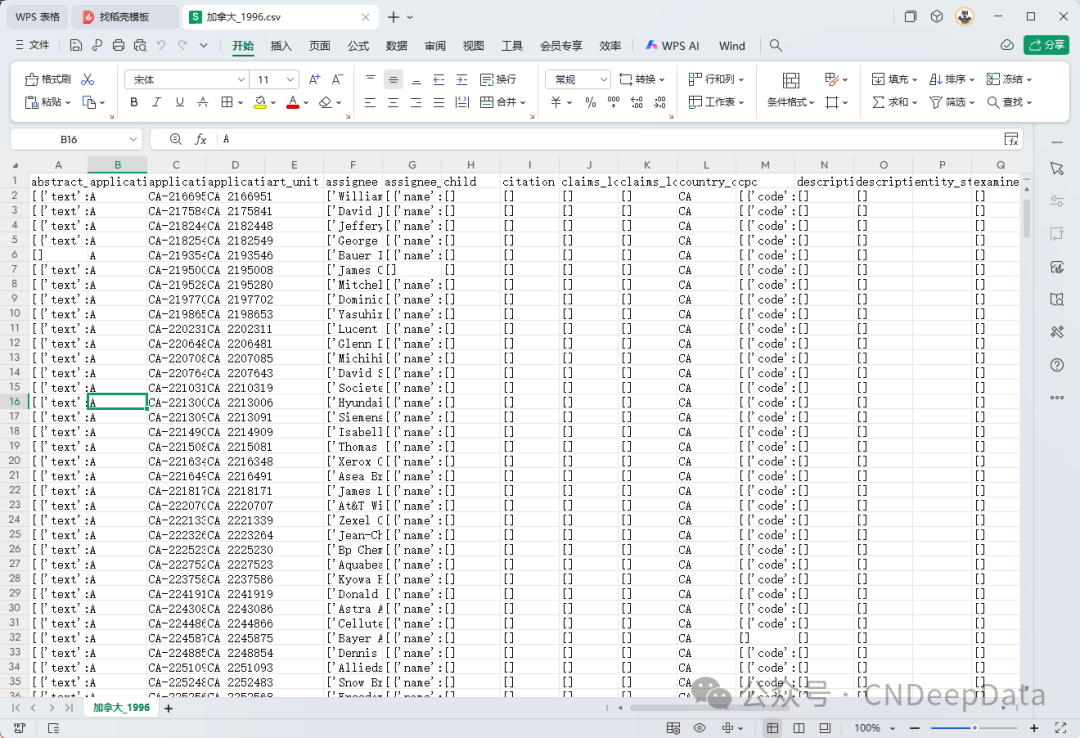Click the fx insert function icon
Viewport: 1080px width, 738px height.
click(201, 139)
